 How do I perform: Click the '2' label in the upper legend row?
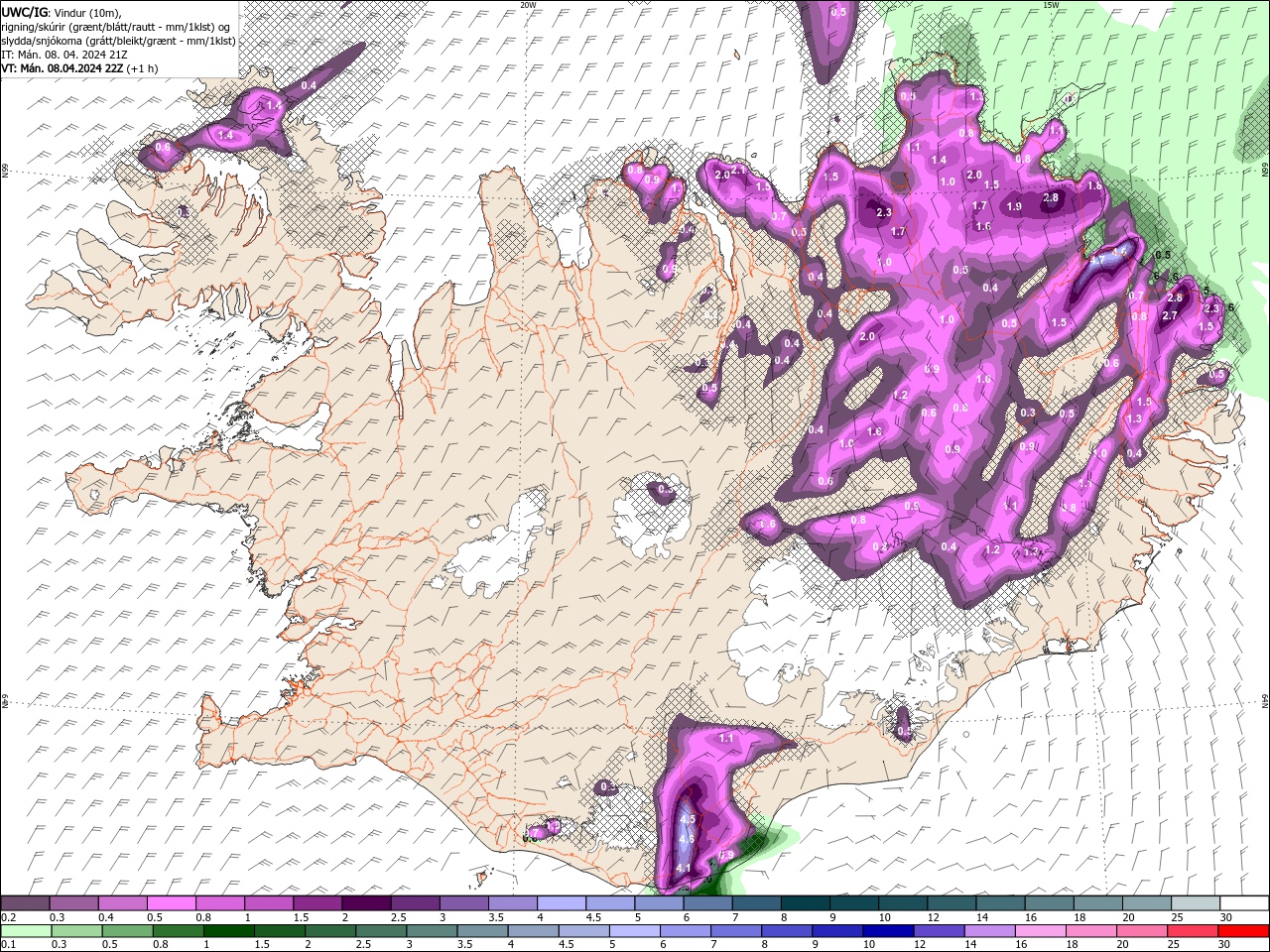[345, 917]
